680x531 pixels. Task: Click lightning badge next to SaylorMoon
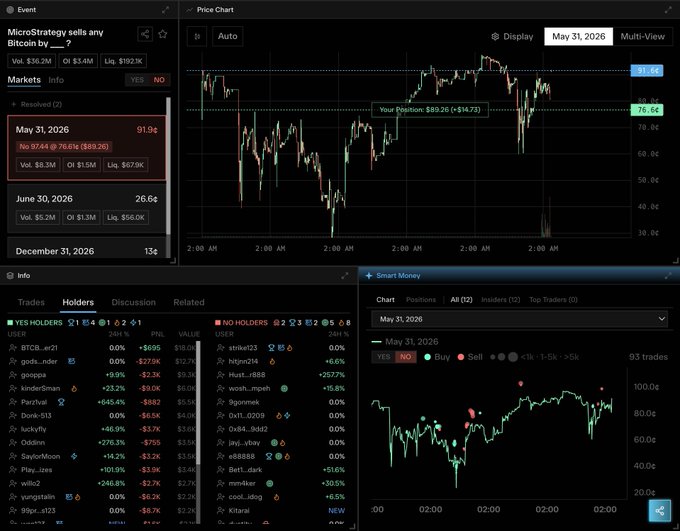tap(74, 456)
